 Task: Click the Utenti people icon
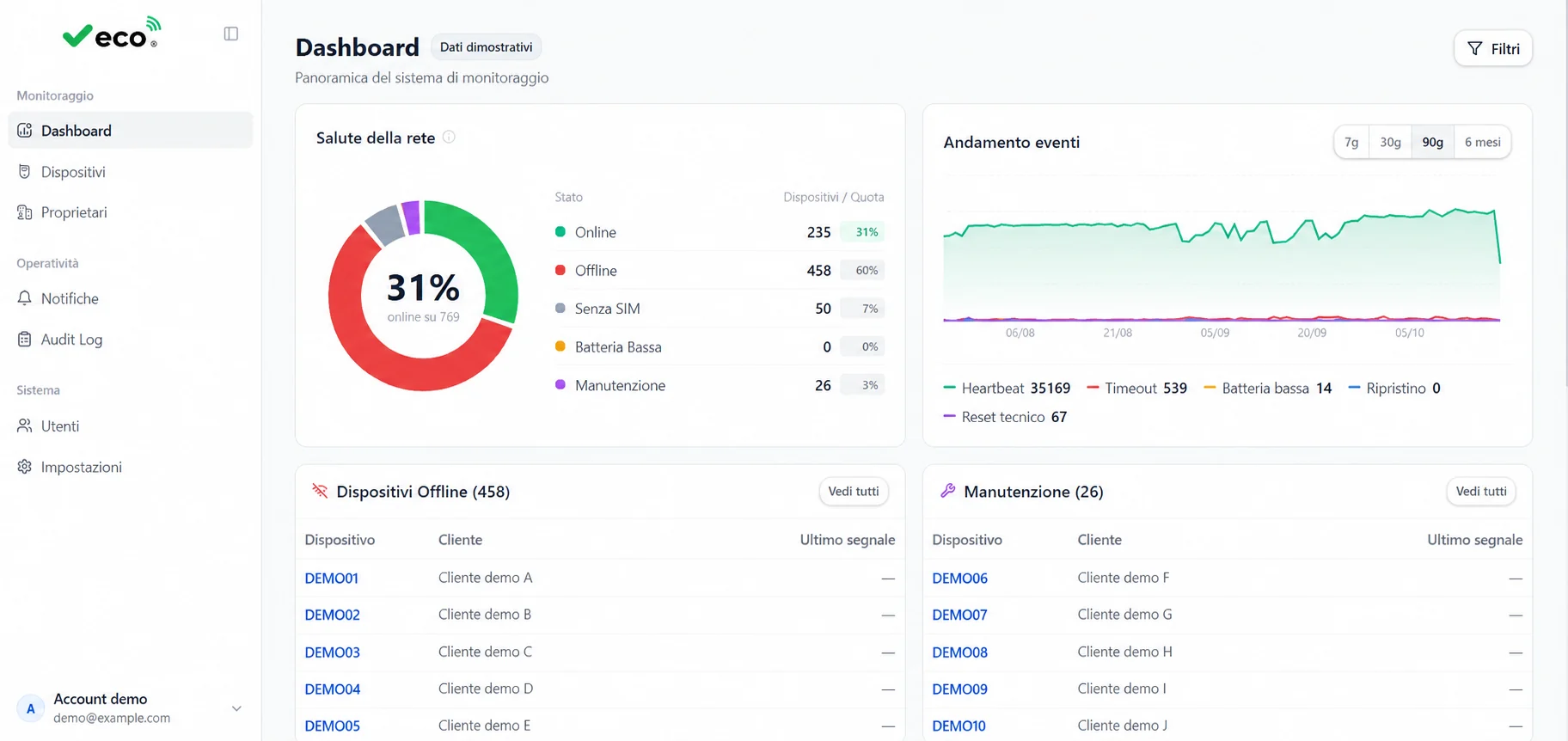click(x=24, y=426)
